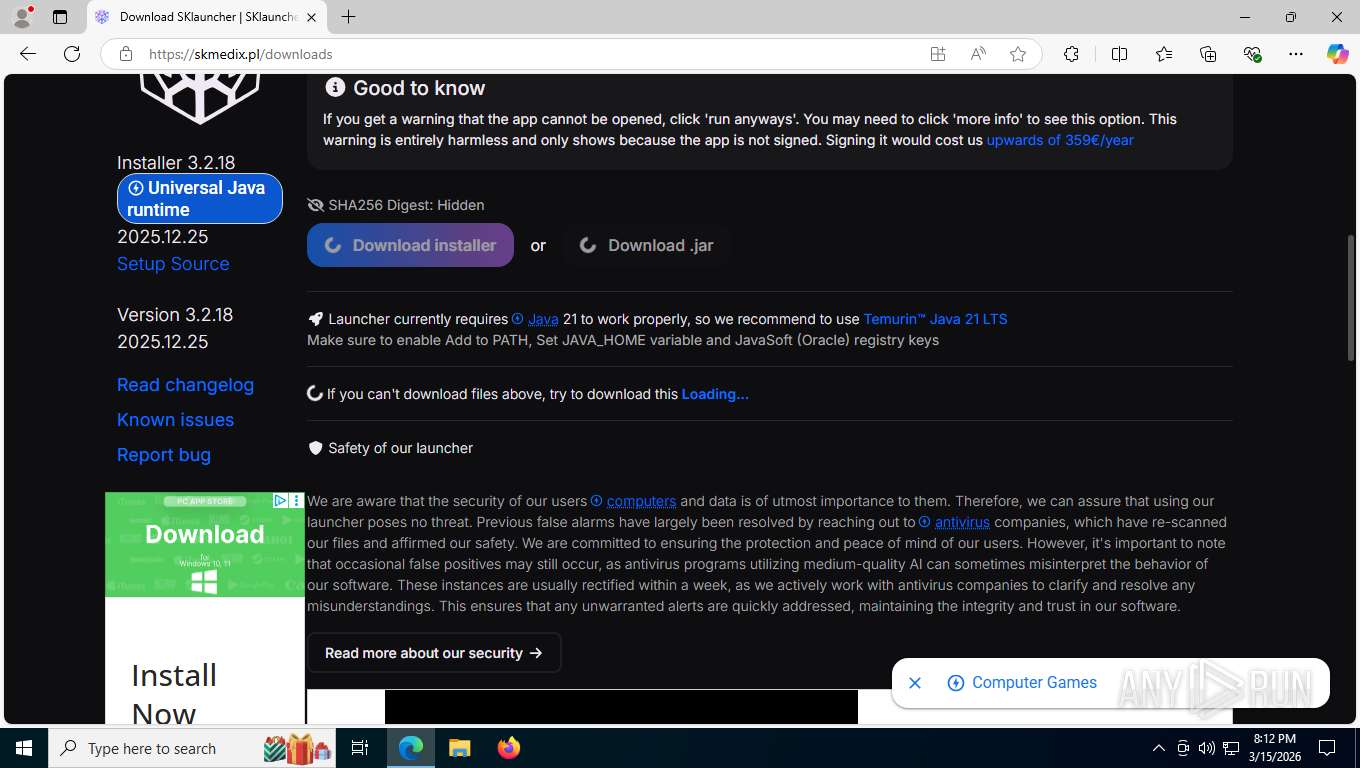Viewport: 1360px width, 768px height.
Task: Reload the page with Refresh icon
Action: (x=72, y=54)
